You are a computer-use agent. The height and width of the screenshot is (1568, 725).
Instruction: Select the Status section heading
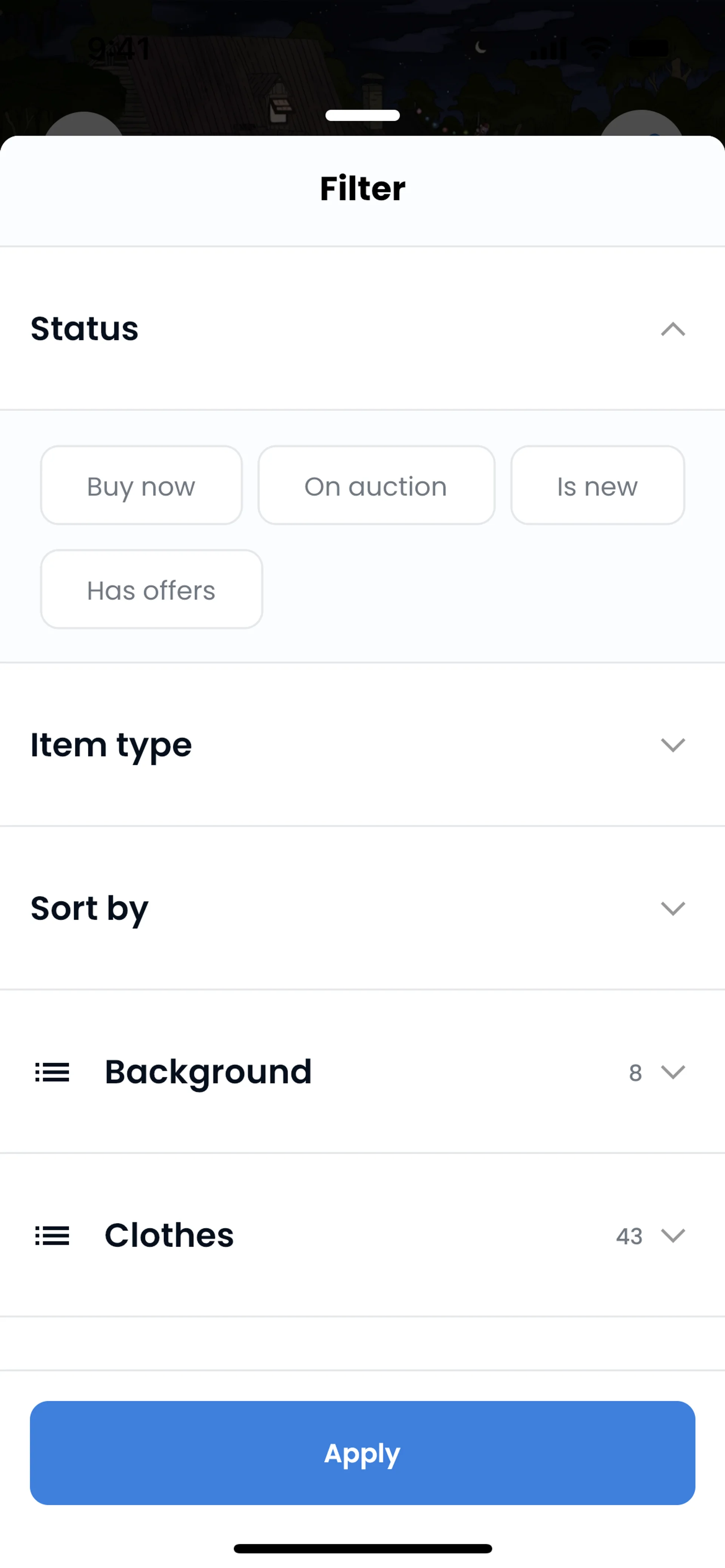tap(85, 329)
